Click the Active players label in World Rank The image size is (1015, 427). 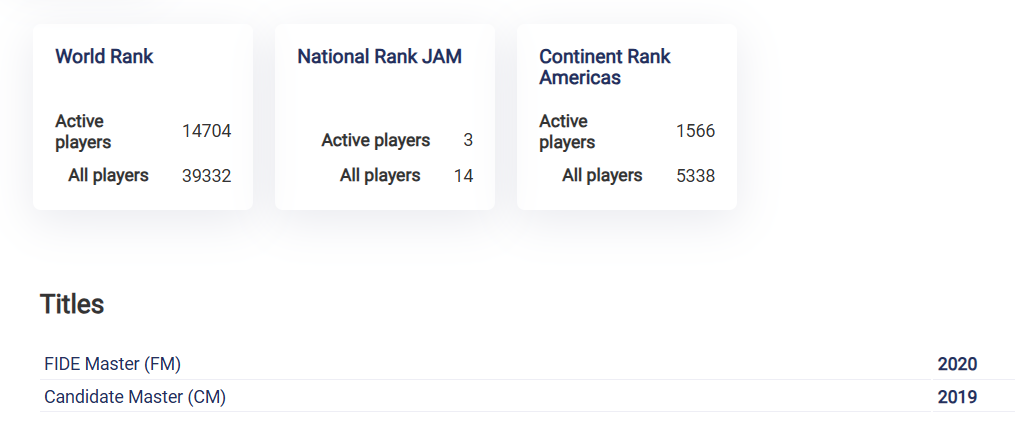(x=83, y=131)
